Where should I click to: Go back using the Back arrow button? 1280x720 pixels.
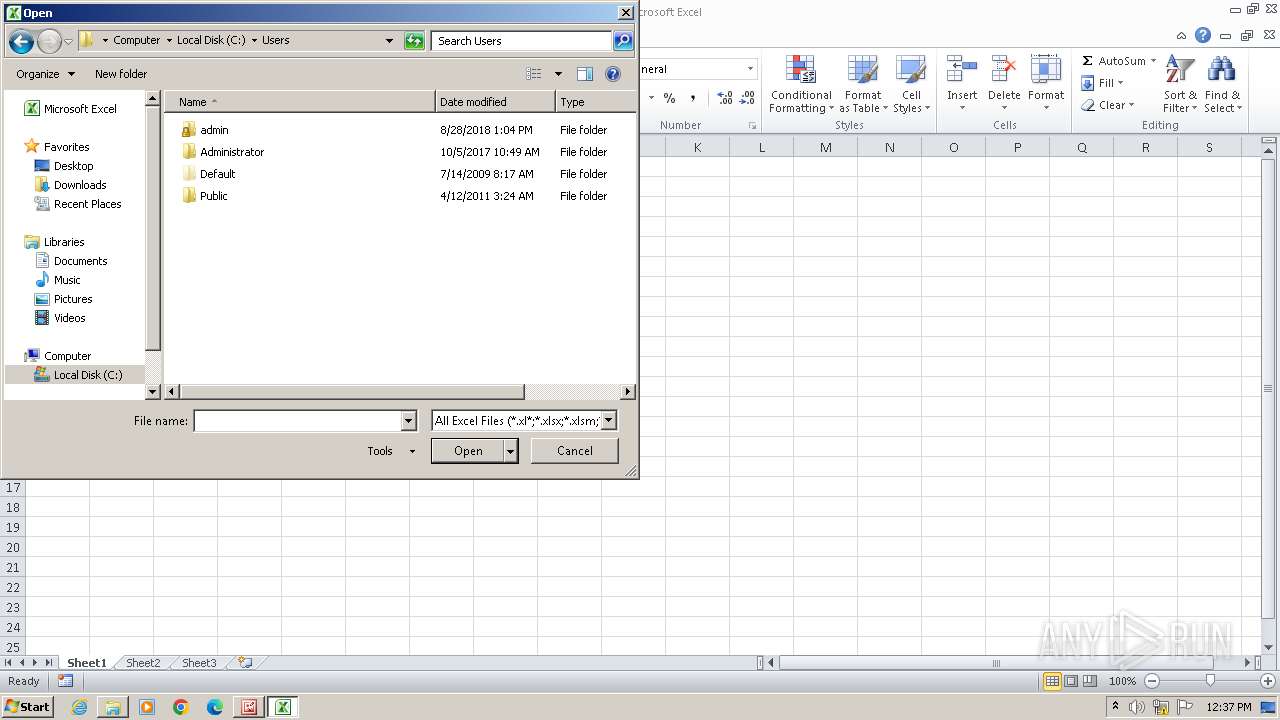click(x=21, y=41)
